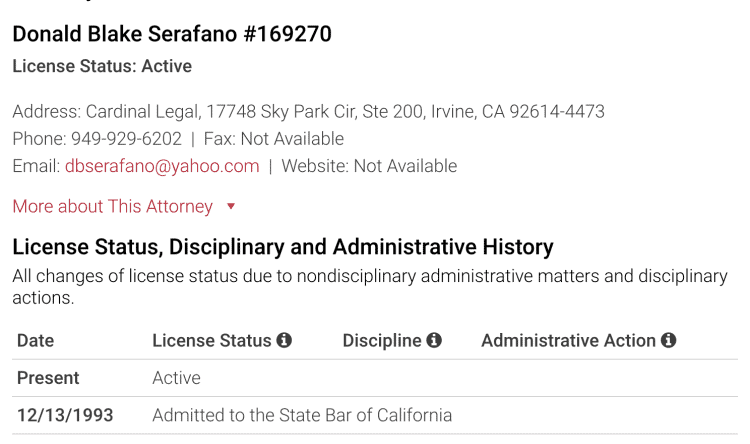Click the Fax: Not Available text
Viewport: 750px width, 444px height.
coord(274,139)
